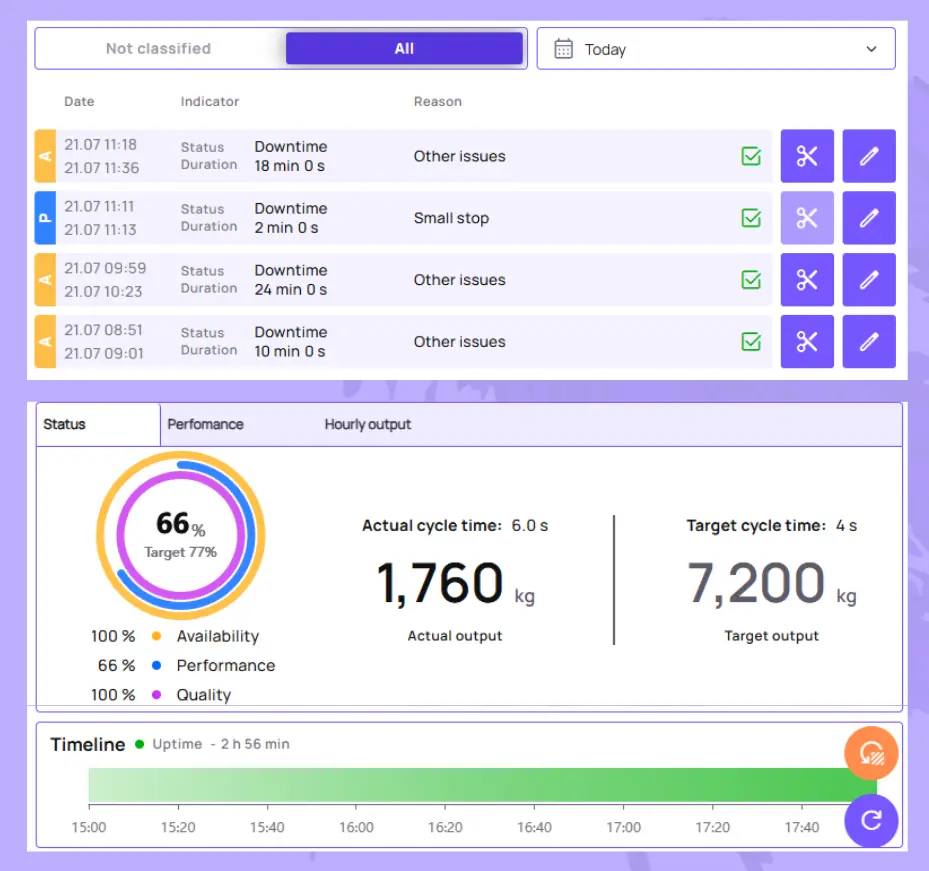Click Other issues reason at 11:18

[x=459, y=156]
